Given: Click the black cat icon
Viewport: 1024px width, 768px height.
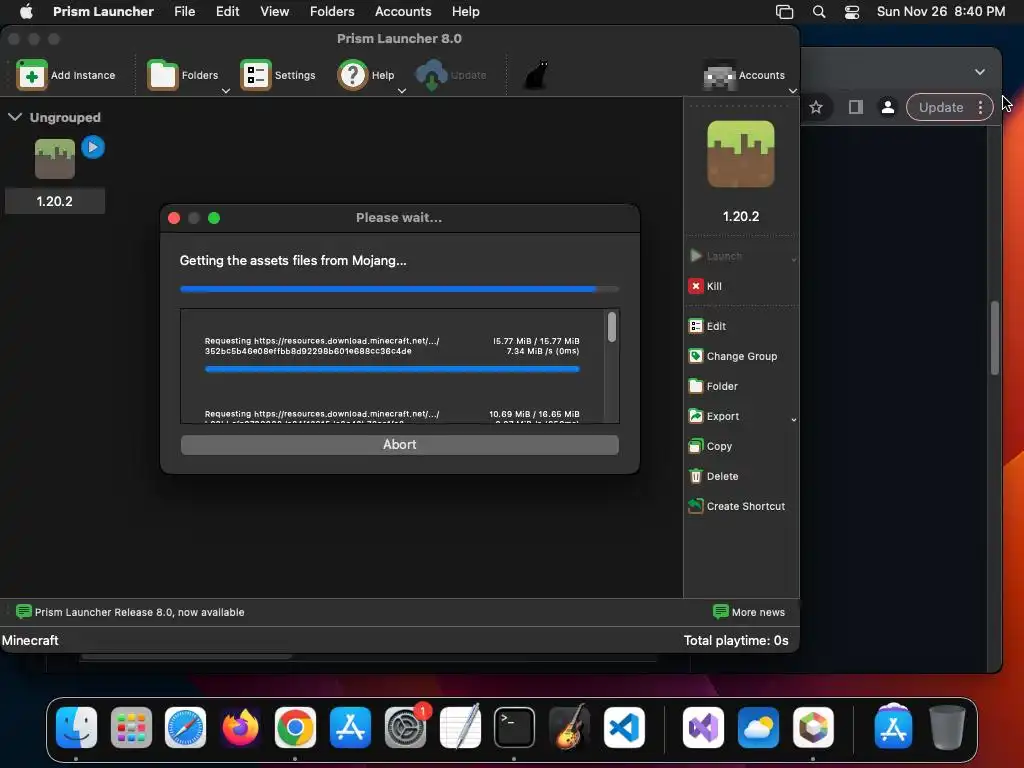Looking at the screenshot, I should [x=536, y=75].
